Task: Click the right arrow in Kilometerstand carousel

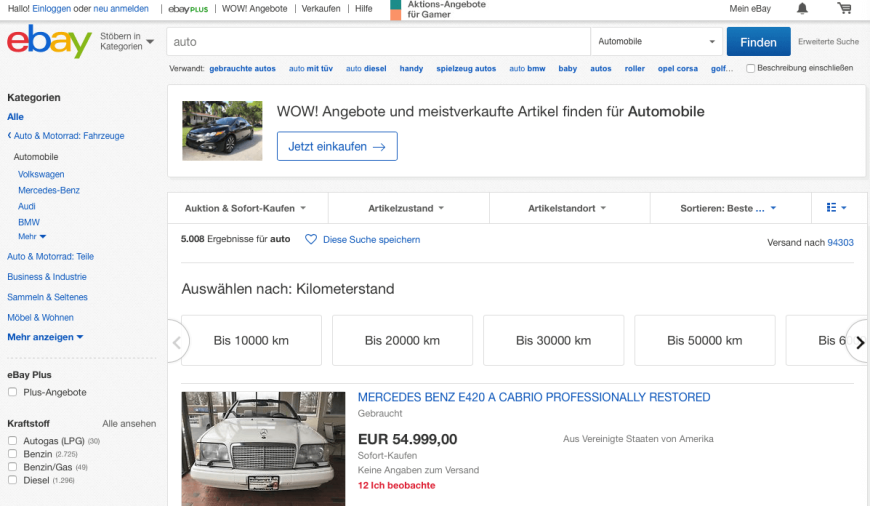Action: click(x=859, y=342)
